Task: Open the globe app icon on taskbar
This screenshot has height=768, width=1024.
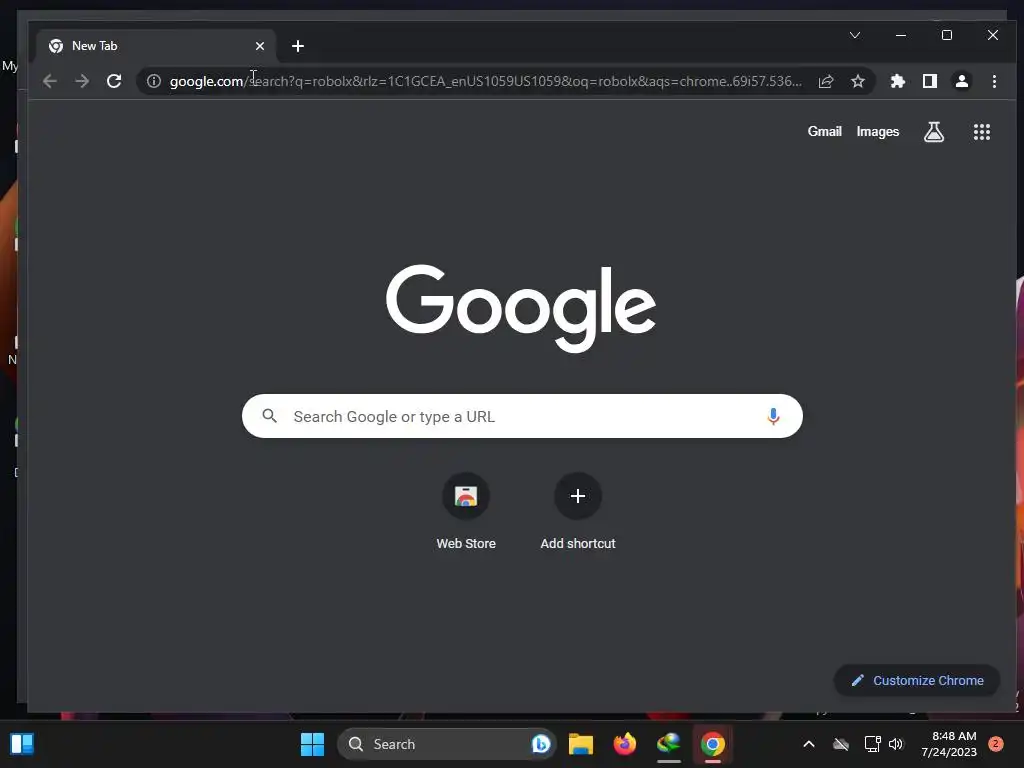Action: coord(669,744)
